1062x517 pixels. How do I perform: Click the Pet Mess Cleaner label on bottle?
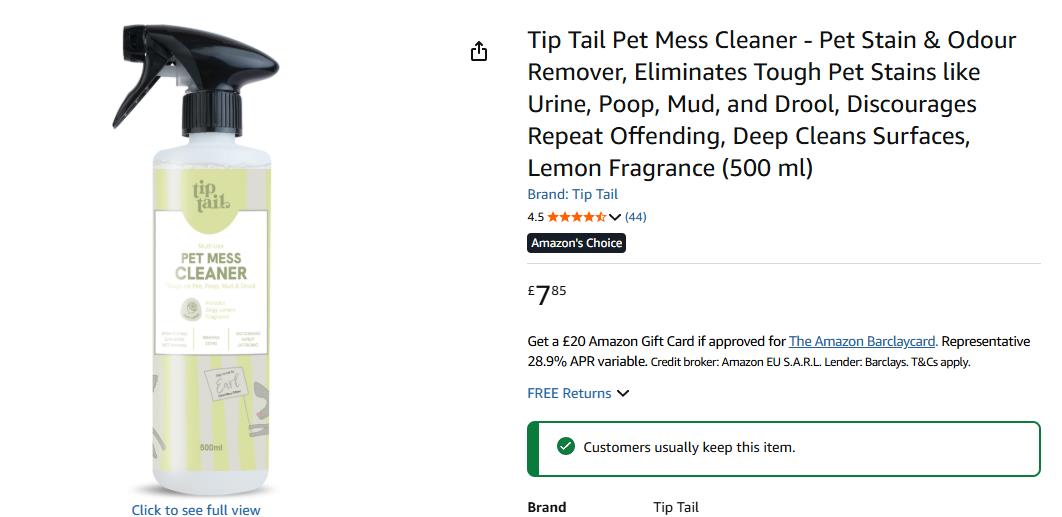(x=211, y=266)
